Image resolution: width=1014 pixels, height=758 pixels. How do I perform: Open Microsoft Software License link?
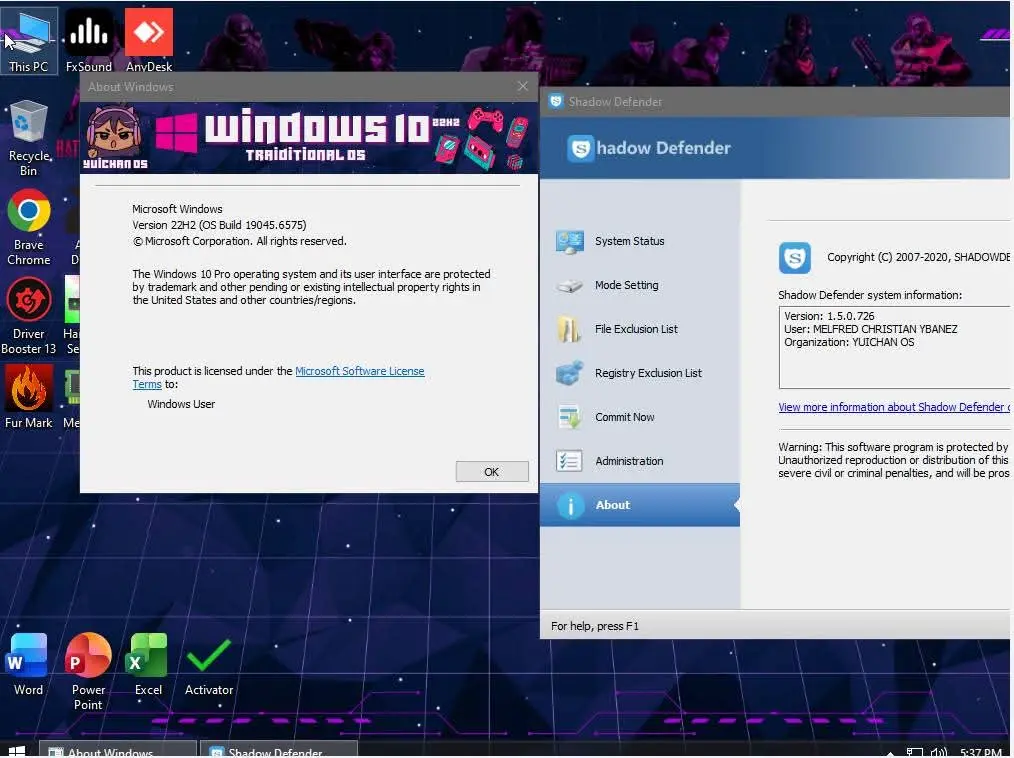click(360, 371)
